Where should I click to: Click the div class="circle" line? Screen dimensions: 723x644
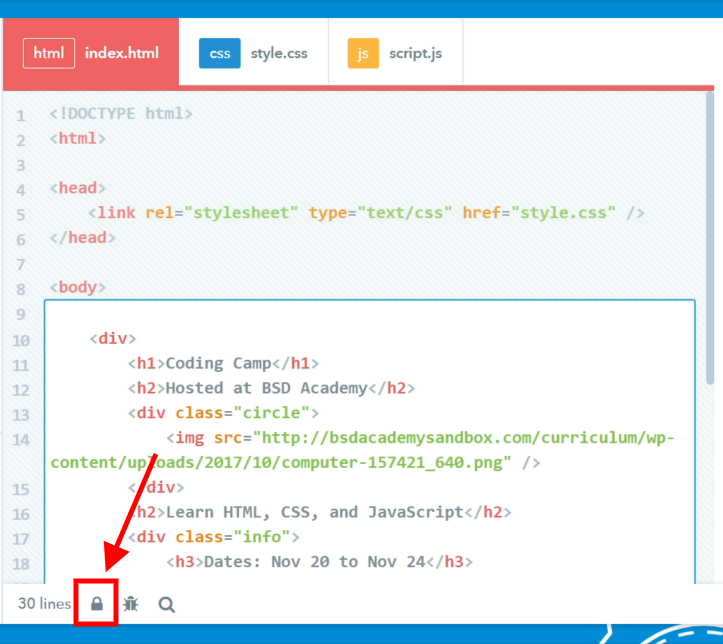point(223,413)
